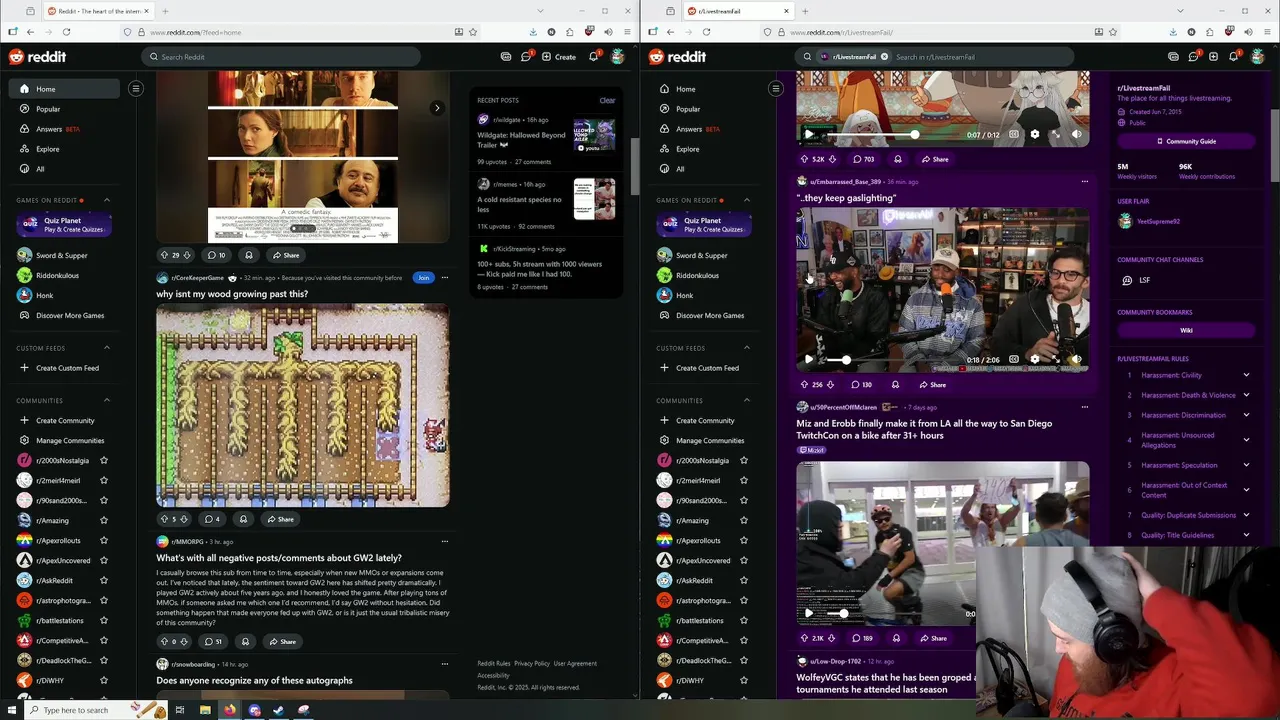Open notifications bell in left Reddit window
Image resolution: width=1280 pixels, height=720 pixels.
[593, 57]
